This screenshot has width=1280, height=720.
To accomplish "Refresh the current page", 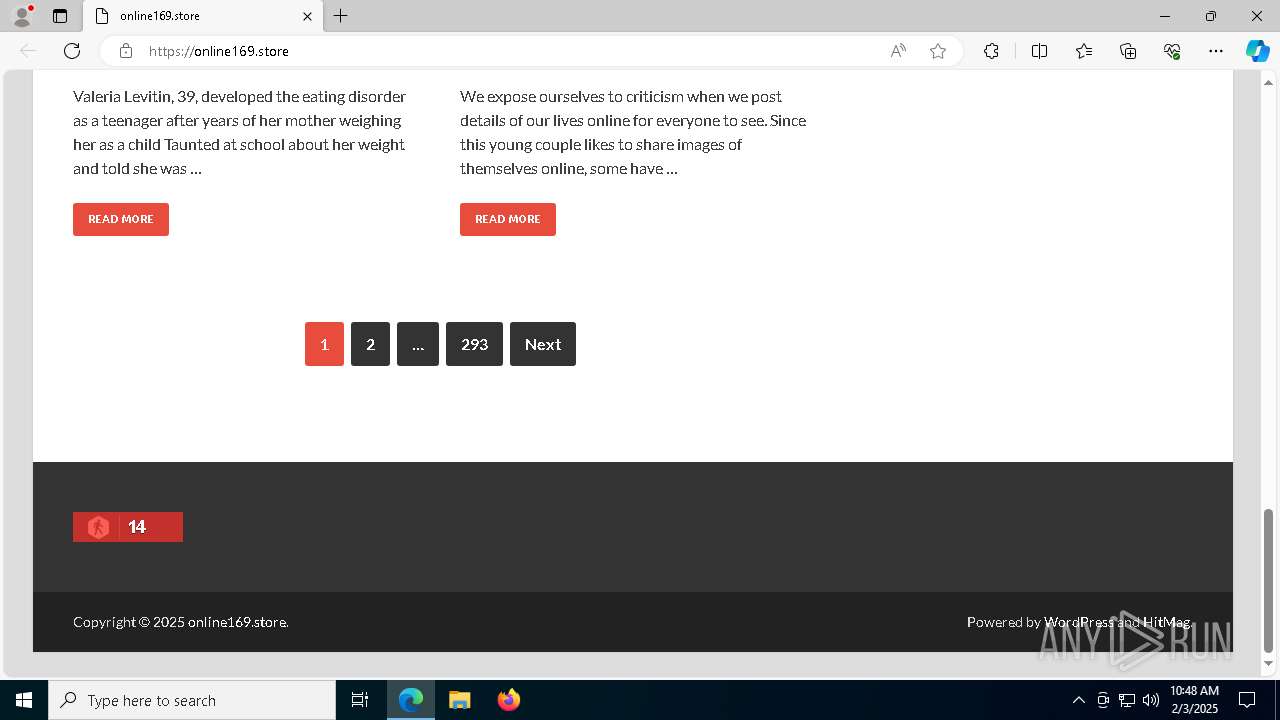I will 72,51.
